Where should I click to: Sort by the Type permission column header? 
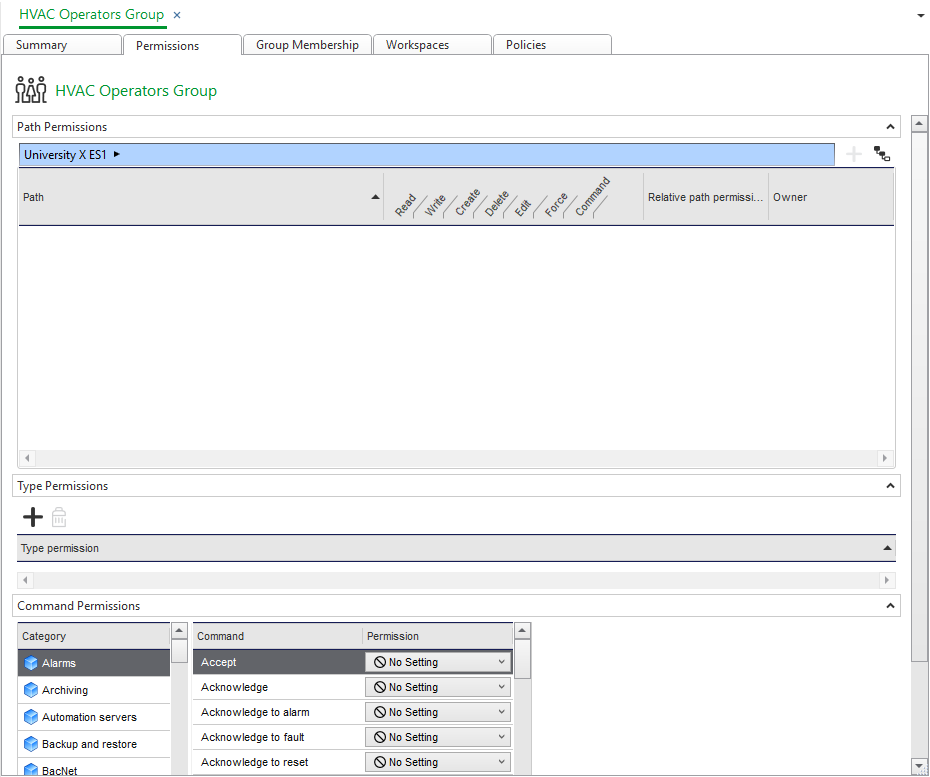[x=456, y=548]
